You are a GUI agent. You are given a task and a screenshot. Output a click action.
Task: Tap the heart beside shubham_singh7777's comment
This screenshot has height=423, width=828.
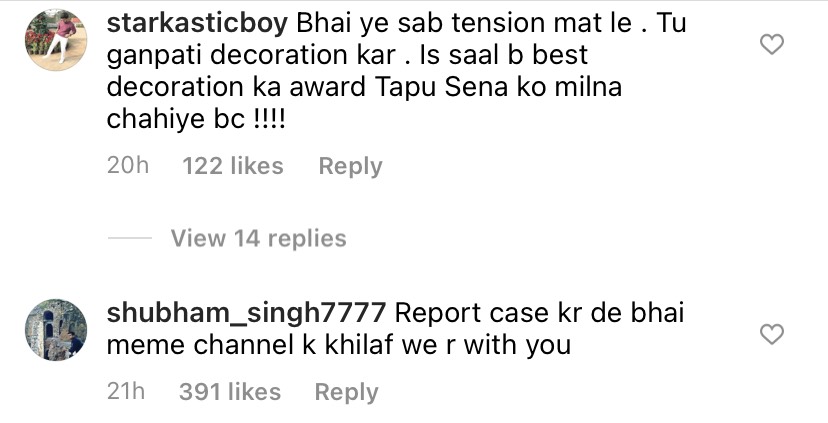771,334
